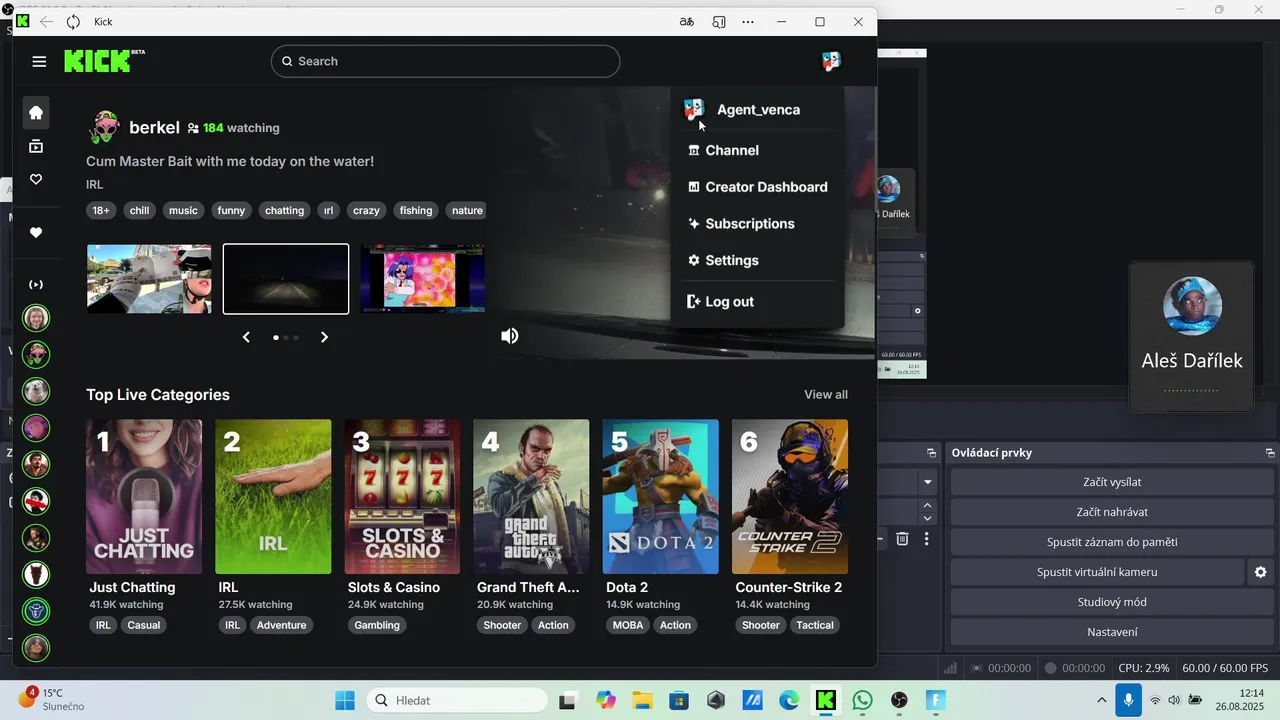Open the translate icon in title bar
Viewport: 1280px width, 720px height.
687,22
